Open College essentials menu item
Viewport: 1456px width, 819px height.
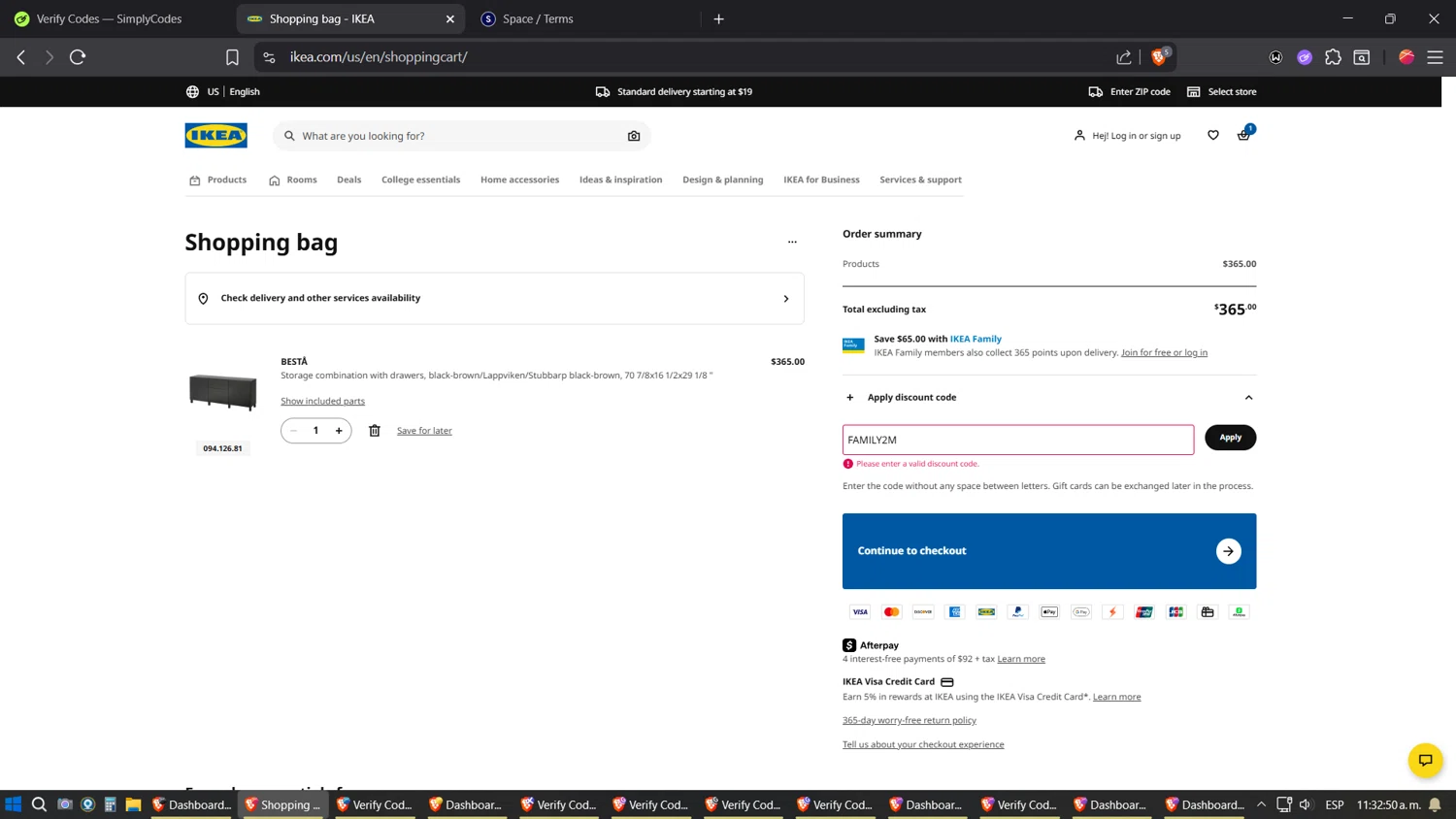click(420, 180)
